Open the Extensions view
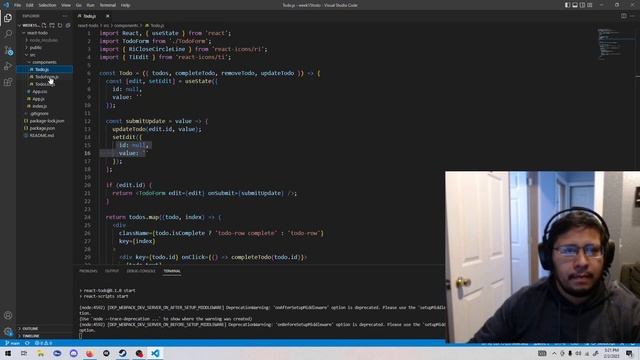 point(8,82)
